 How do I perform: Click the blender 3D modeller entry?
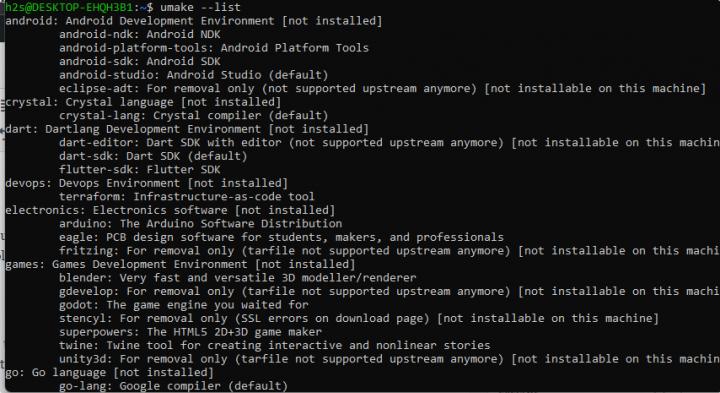237,278
